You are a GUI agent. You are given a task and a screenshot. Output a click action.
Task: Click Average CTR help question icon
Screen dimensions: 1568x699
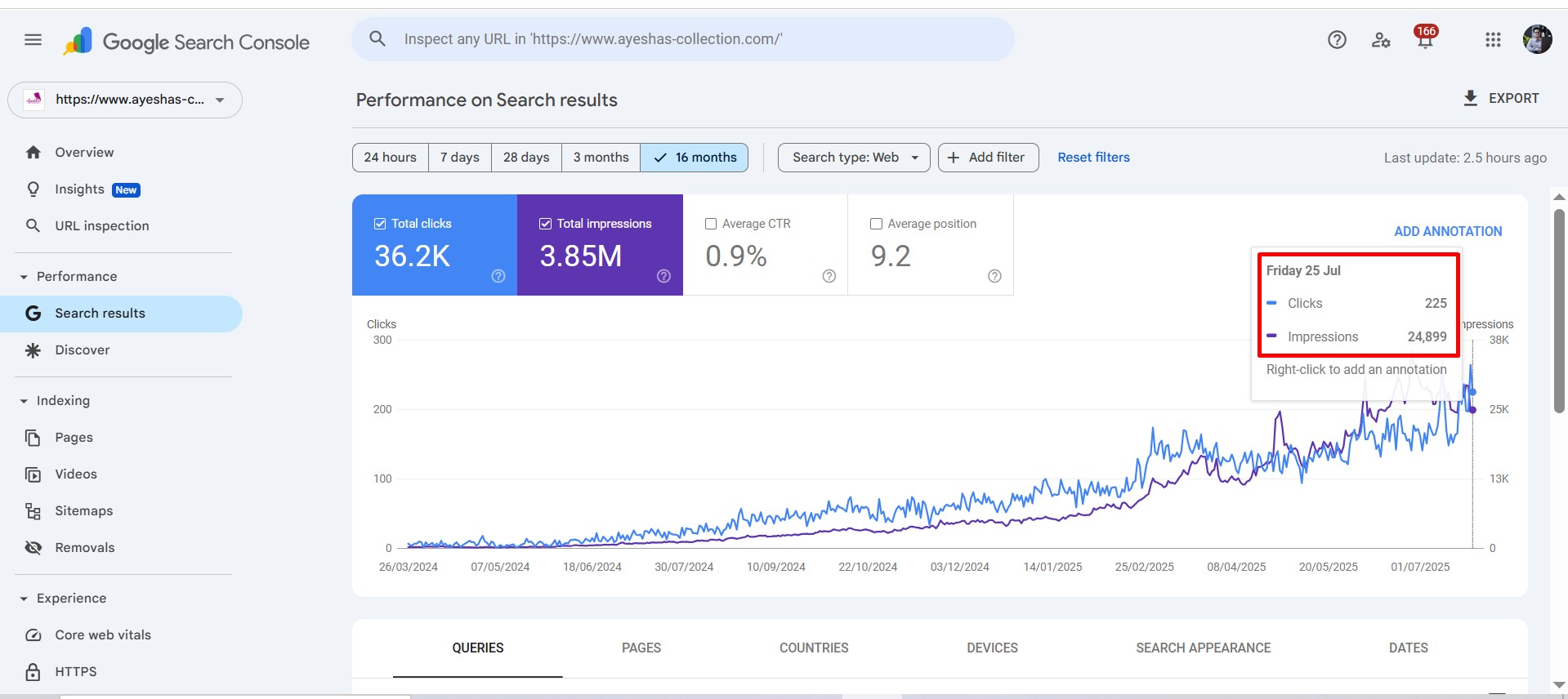[x=829, y=276]
